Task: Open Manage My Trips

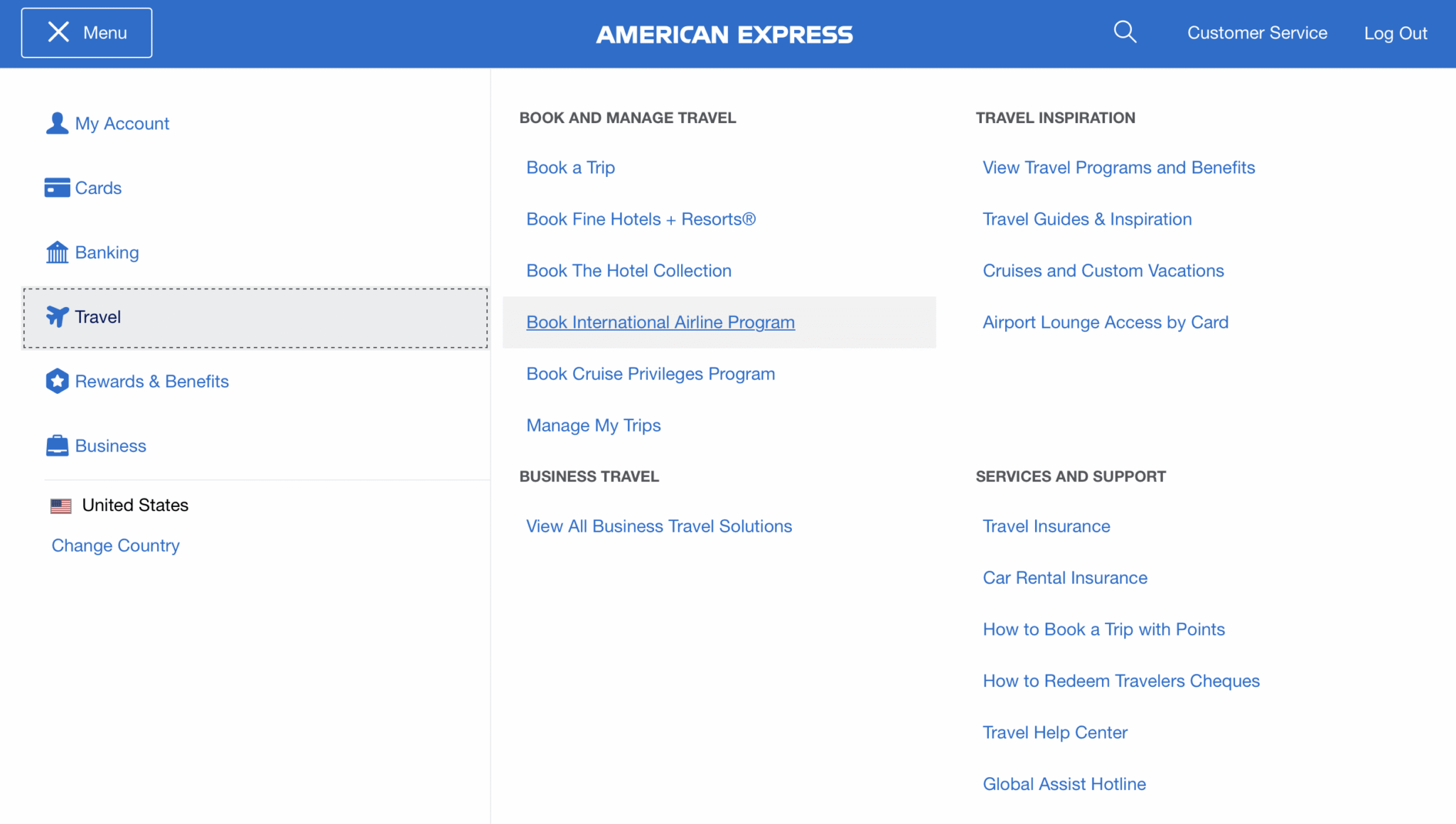Action: click(x=593, y=424)
